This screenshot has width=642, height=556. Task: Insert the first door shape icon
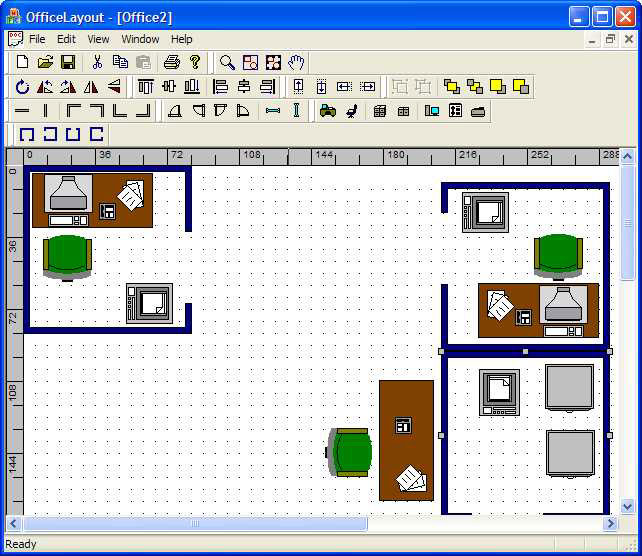pos(175,111)
